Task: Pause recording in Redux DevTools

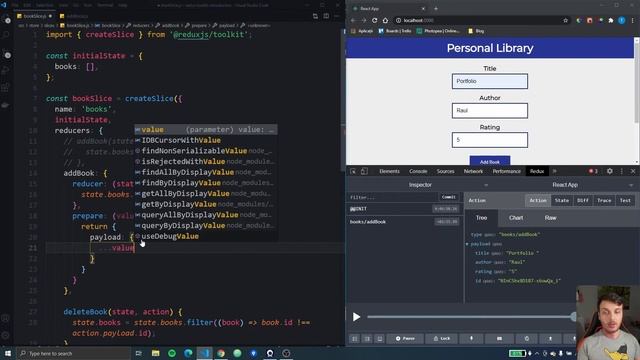Action: click(x=405, y=338)
